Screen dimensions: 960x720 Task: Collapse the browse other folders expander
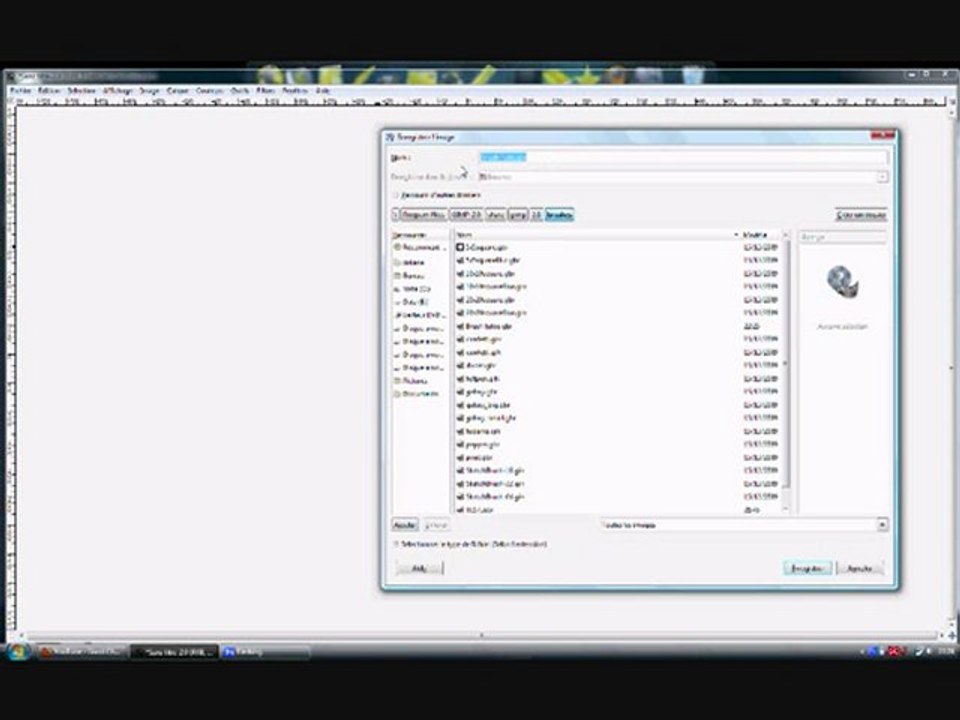click(x=396, y=195)
